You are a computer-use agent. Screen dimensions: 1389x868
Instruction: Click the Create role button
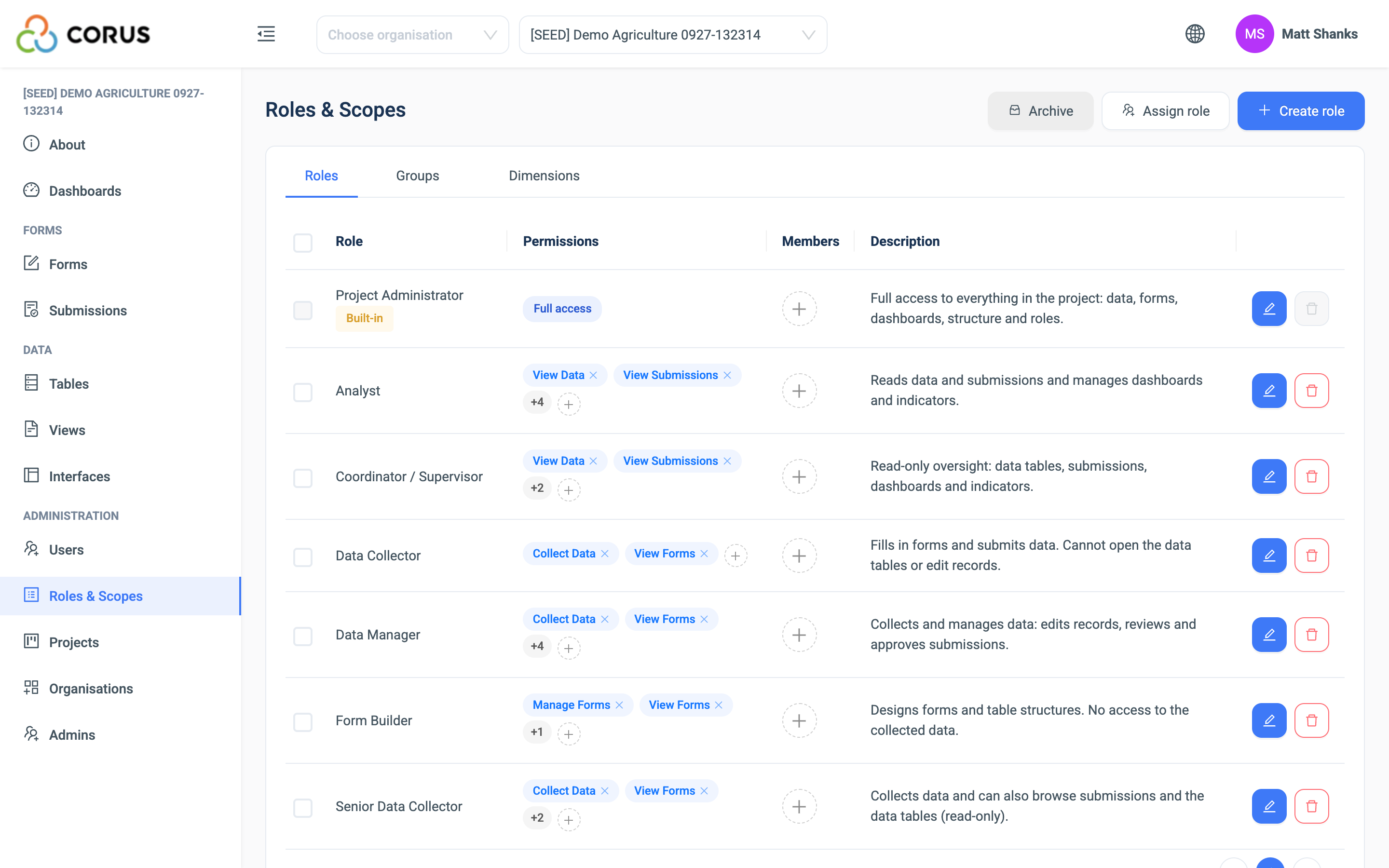point(1301,111)
